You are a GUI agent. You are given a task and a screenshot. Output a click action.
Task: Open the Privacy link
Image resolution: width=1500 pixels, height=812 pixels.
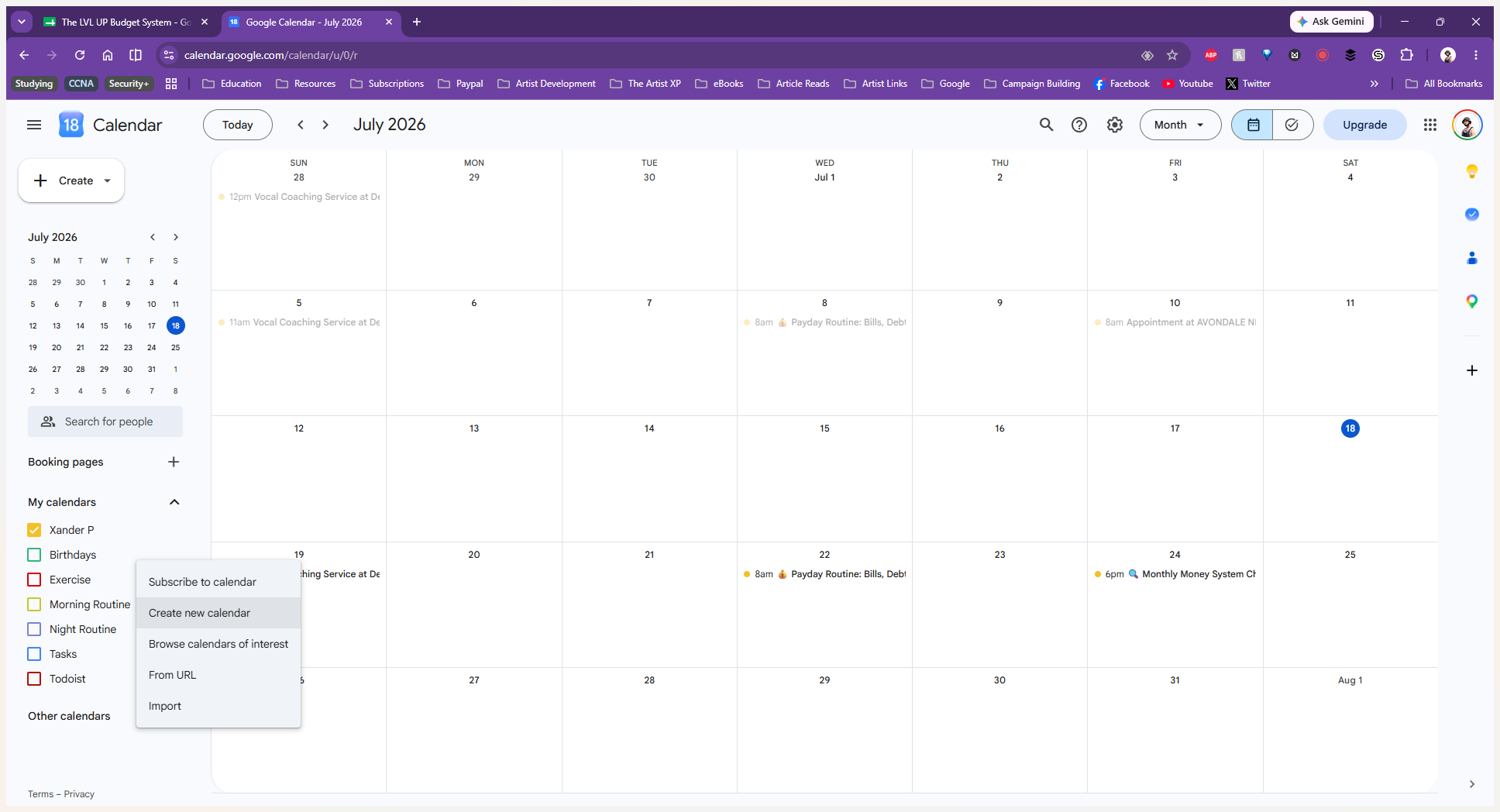79,794
